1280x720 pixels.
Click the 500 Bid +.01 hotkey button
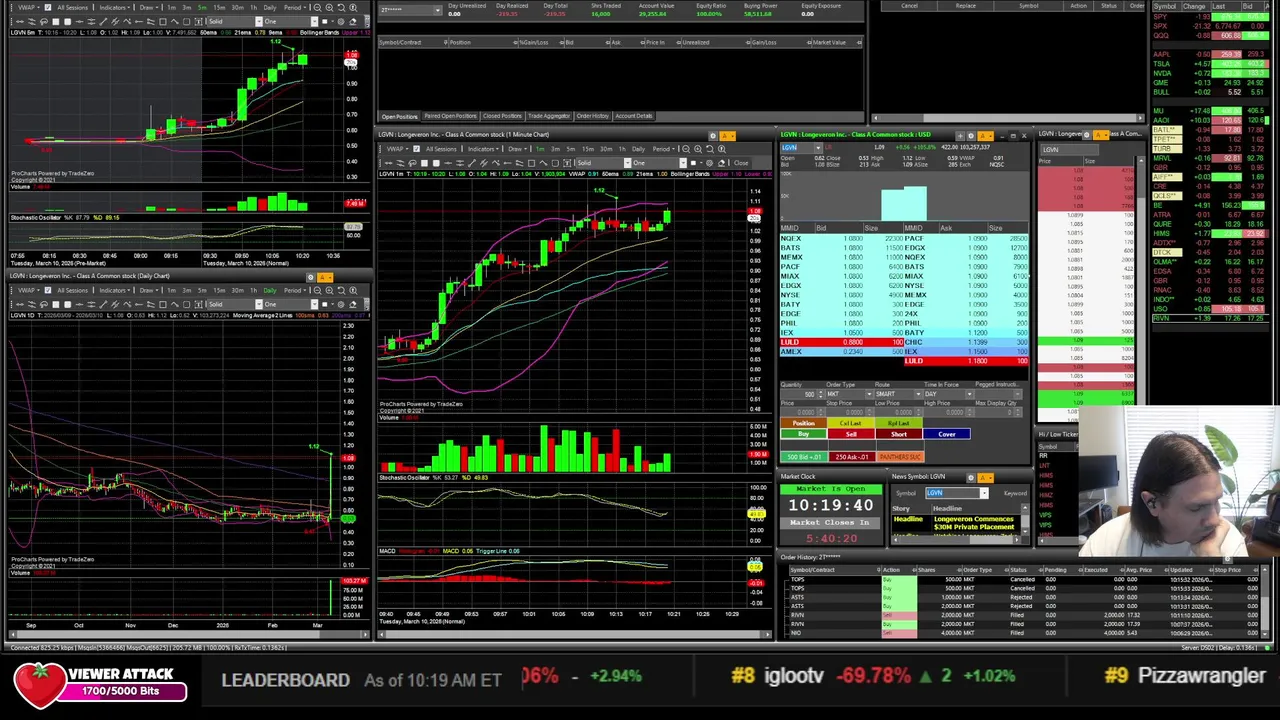pyautogui.click(x=804, y=457)
